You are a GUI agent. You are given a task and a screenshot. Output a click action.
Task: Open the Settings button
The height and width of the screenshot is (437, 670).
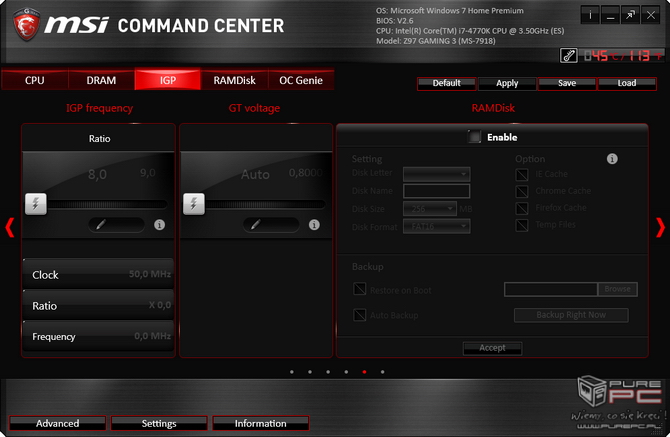pyautogui.click(x=159, y=423)
